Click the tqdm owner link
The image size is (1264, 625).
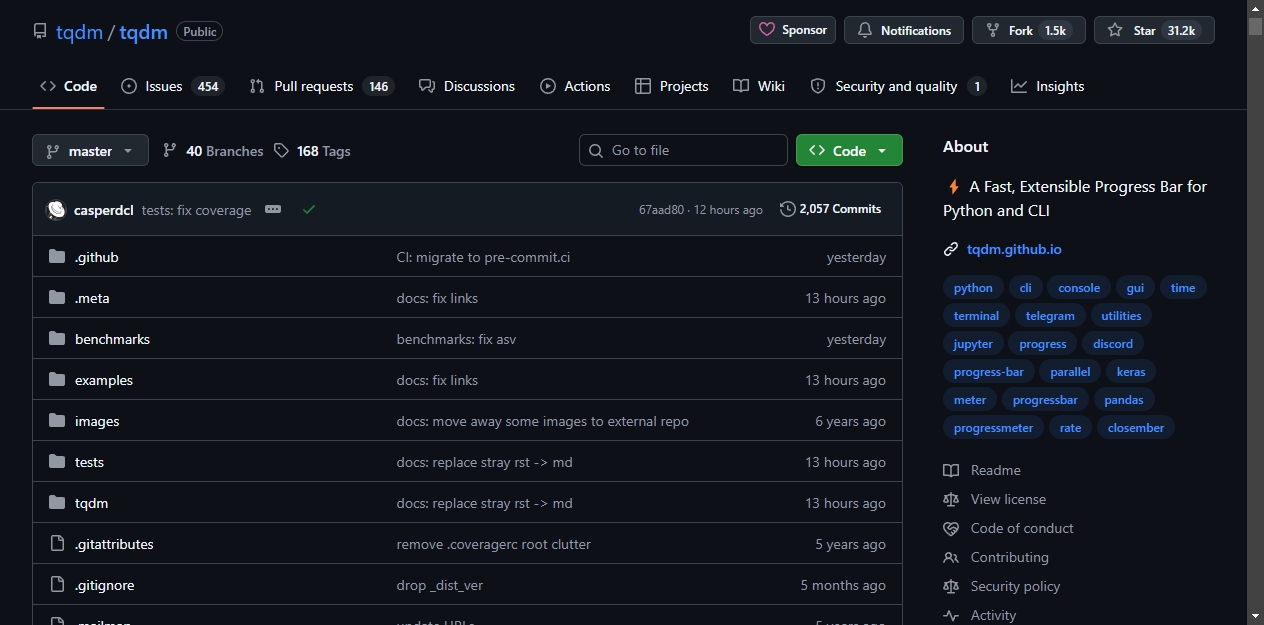(79, 32)
